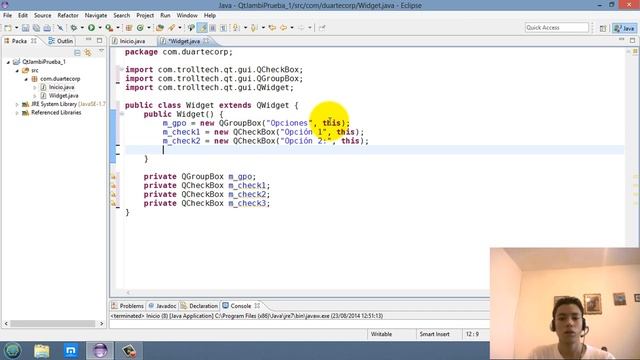The height and width of the screenshot is (360, 640).
Task: Click the Previous Annotation icon
Action: tap(254, 28)
